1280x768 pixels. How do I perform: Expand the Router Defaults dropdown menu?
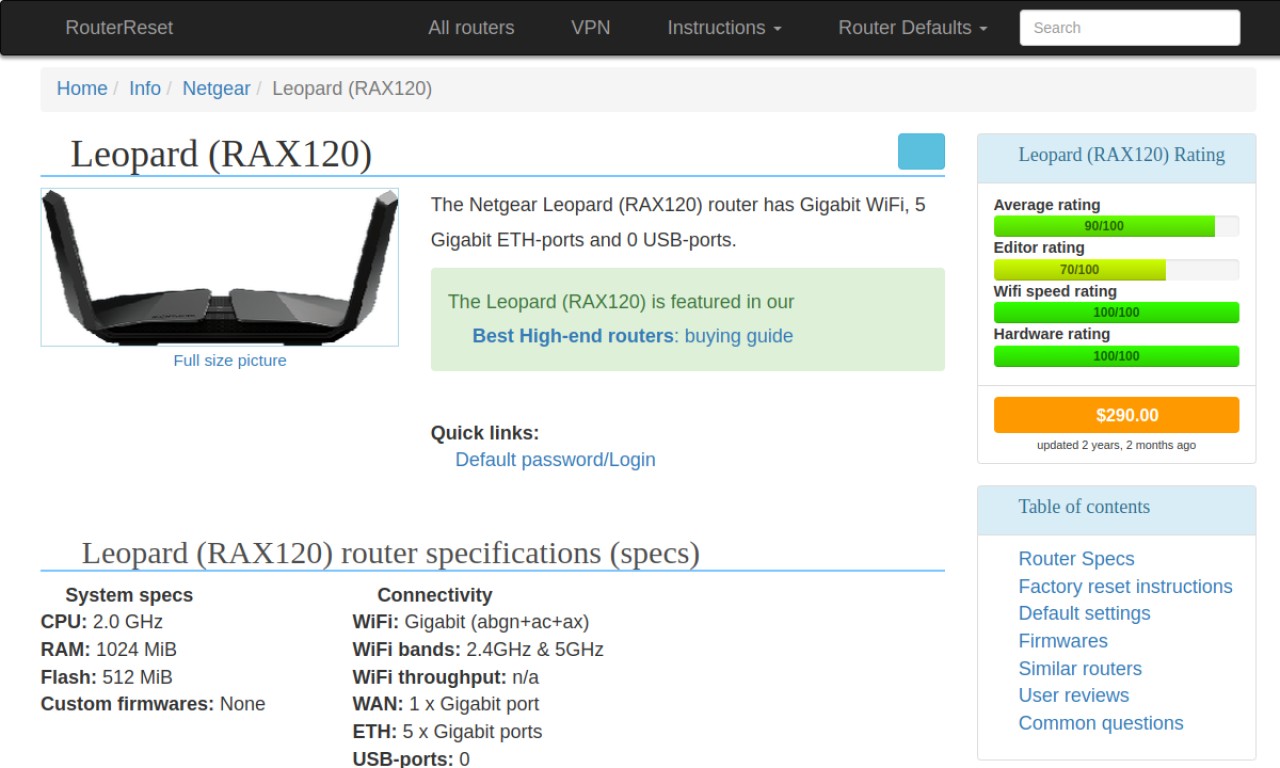coord(913,28)
